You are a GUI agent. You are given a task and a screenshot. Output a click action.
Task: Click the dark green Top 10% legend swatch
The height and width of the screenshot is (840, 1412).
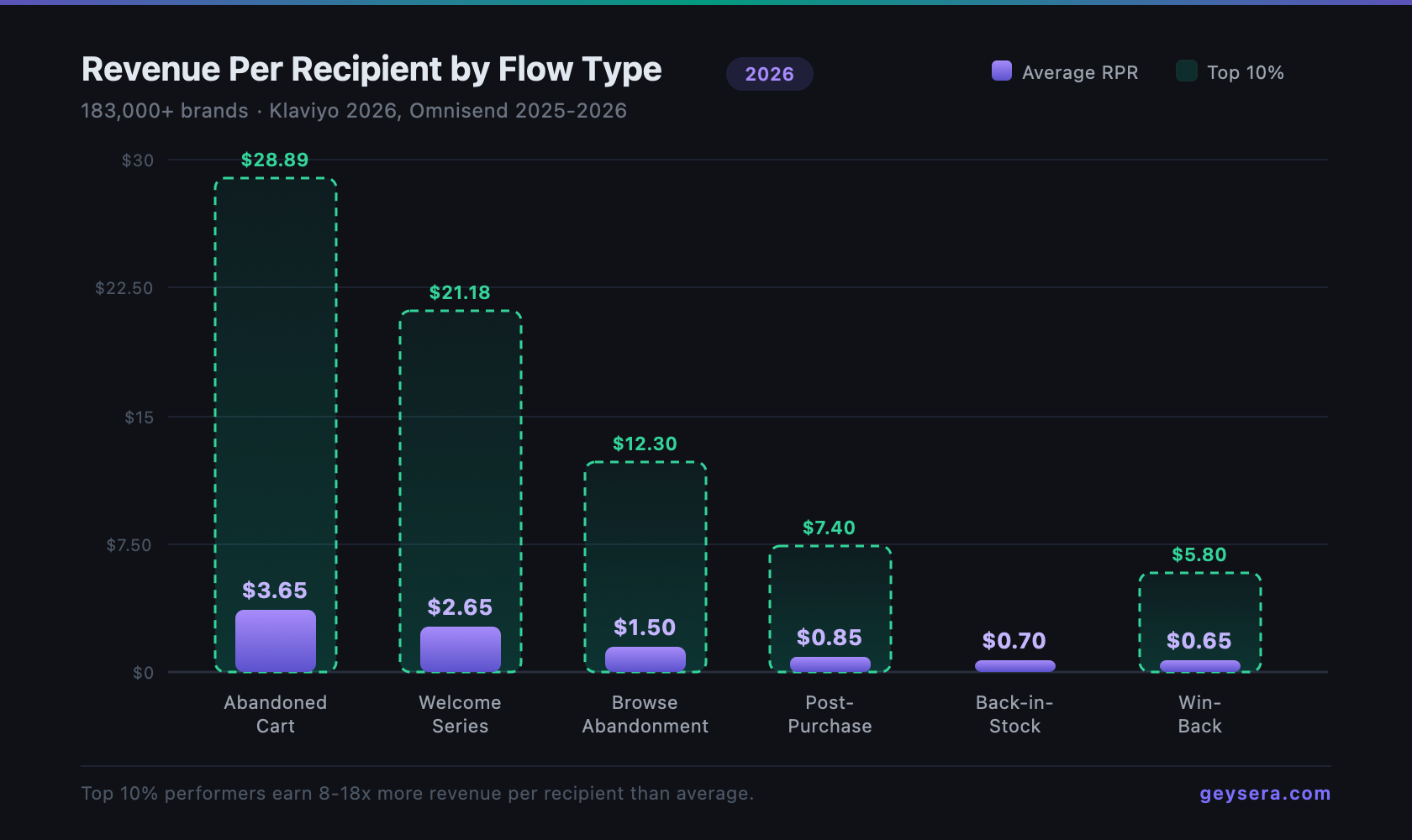(x=1187, y=71)
